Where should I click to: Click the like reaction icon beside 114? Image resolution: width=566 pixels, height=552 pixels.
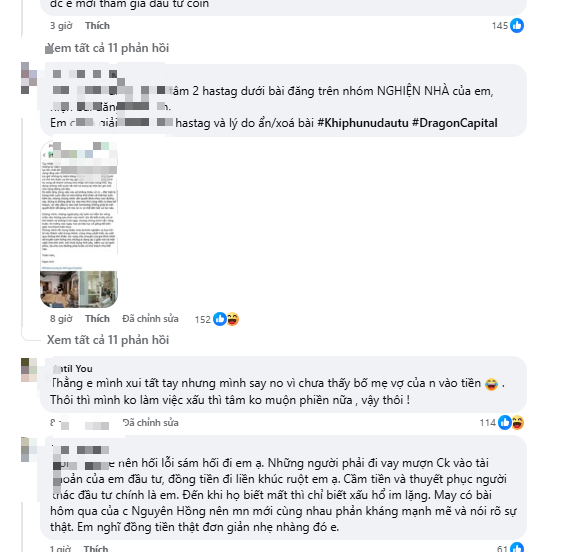(505, 422)
